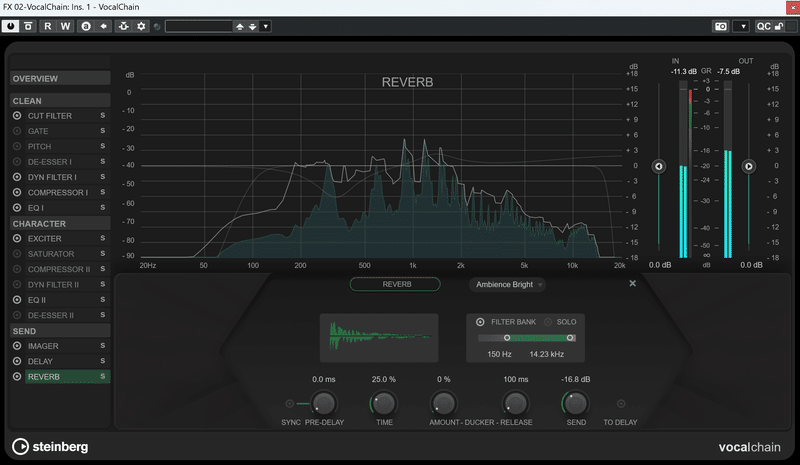Click the CHARACTER section header
This screenshot has height=465, width=800.
[60, 224]
